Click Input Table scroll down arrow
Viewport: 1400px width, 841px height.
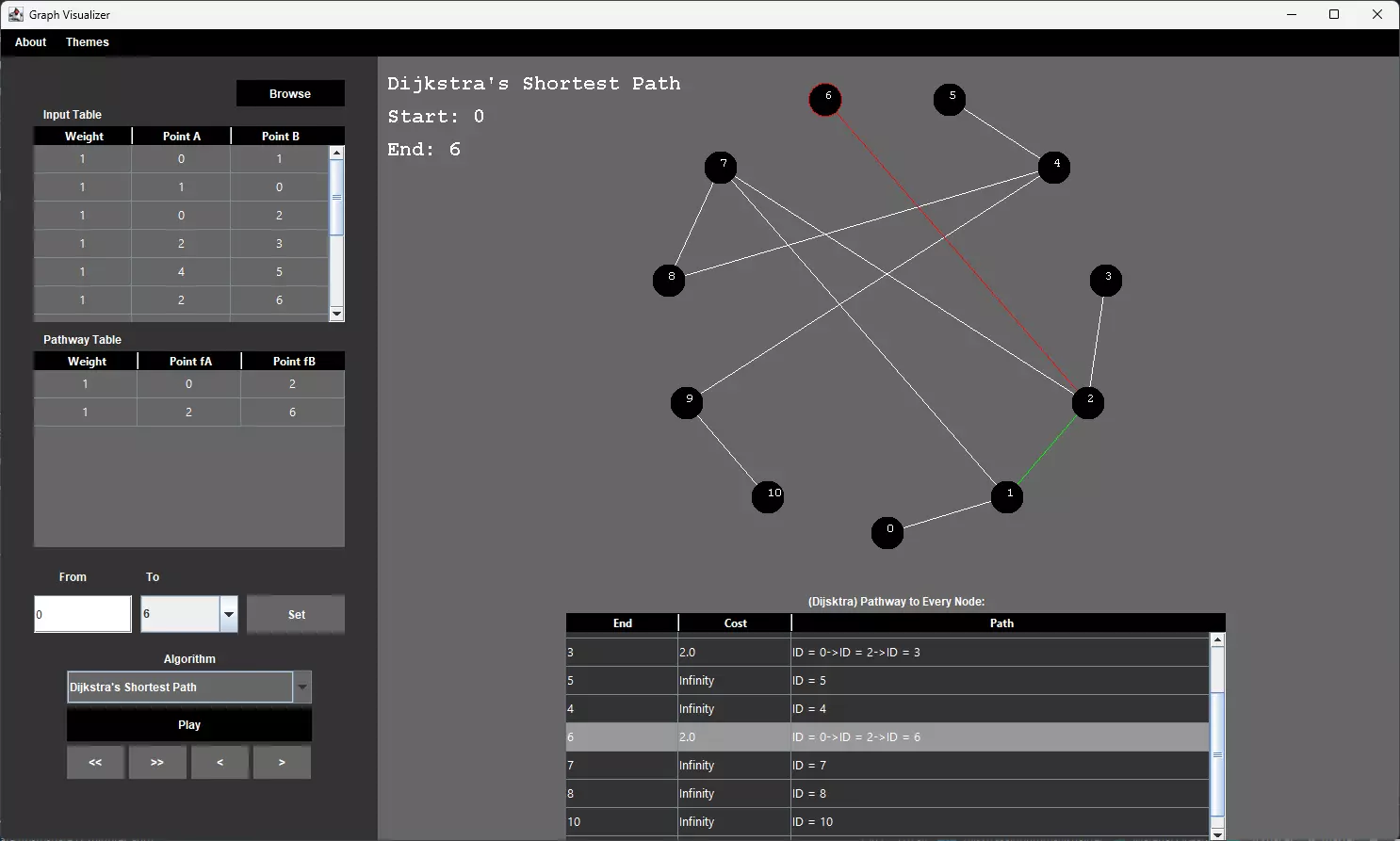(x=336, y=314)
